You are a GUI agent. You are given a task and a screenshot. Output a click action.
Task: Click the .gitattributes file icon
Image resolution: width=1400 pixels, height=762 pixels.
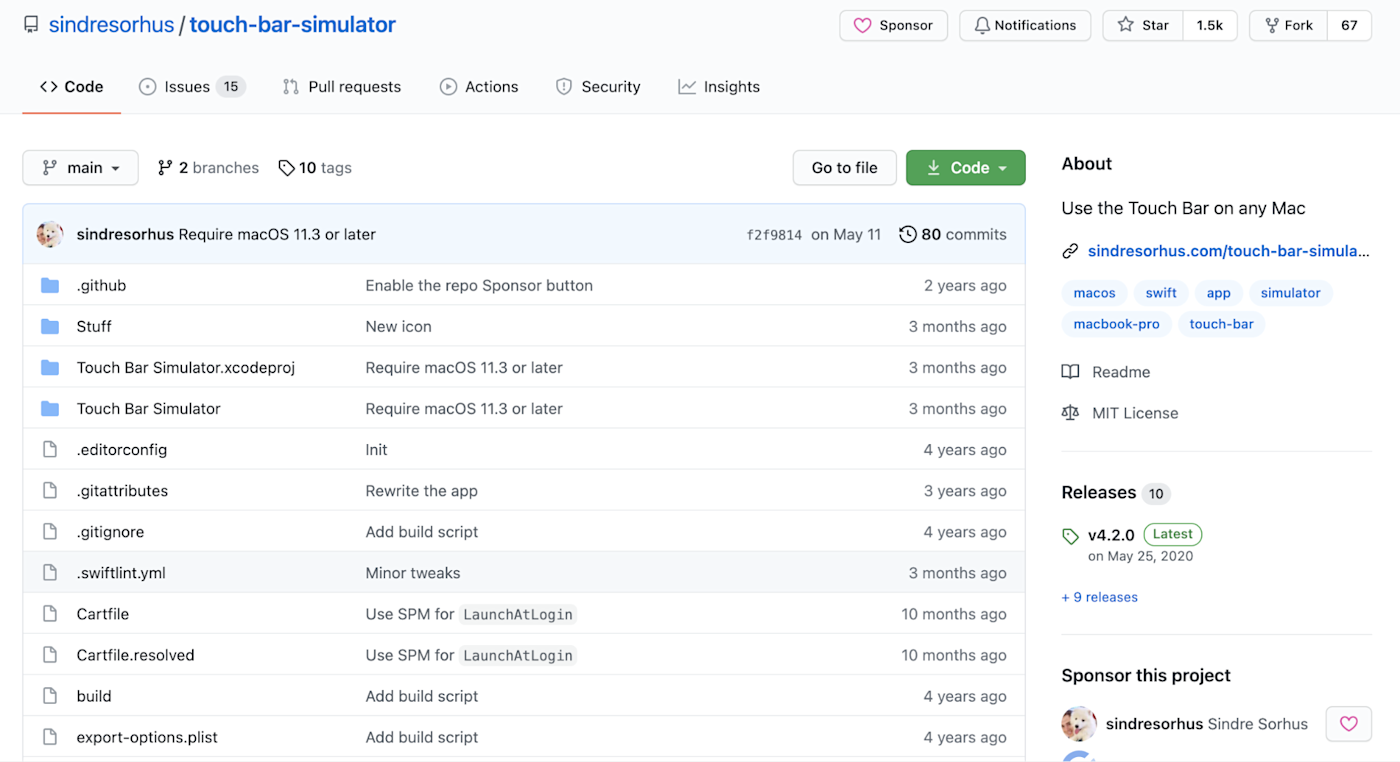(50, 491)
